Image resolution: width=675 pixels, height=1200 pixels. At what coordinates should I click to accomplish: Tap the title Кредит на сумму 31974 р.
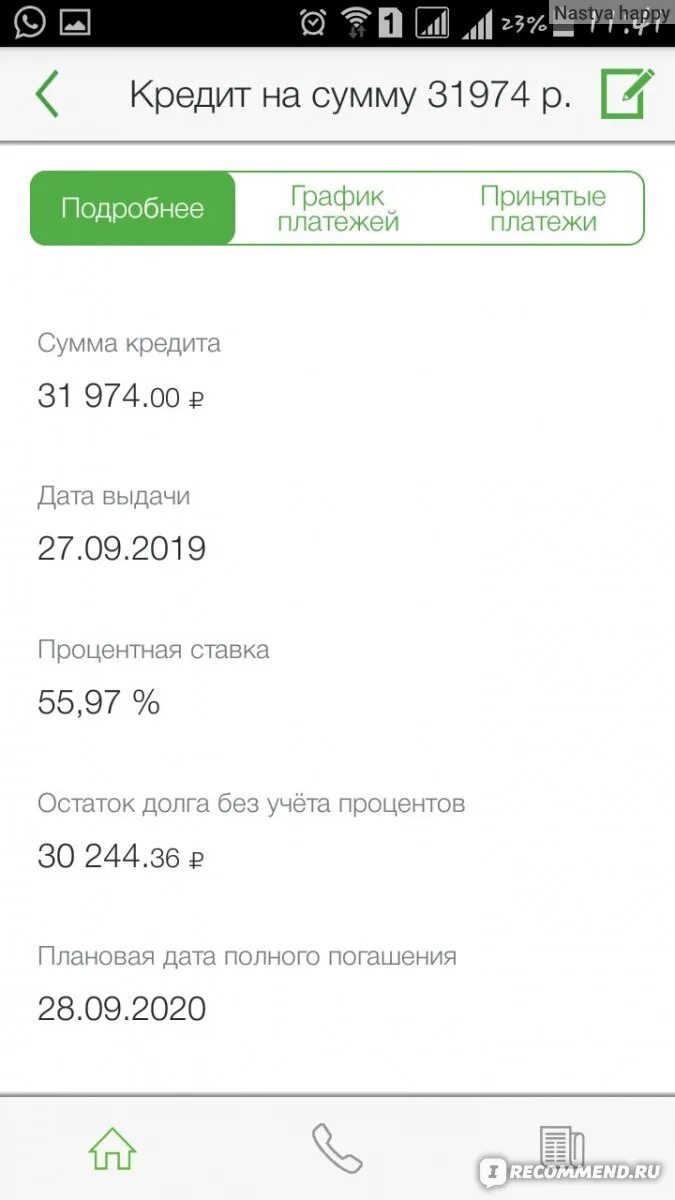(351, 95)
